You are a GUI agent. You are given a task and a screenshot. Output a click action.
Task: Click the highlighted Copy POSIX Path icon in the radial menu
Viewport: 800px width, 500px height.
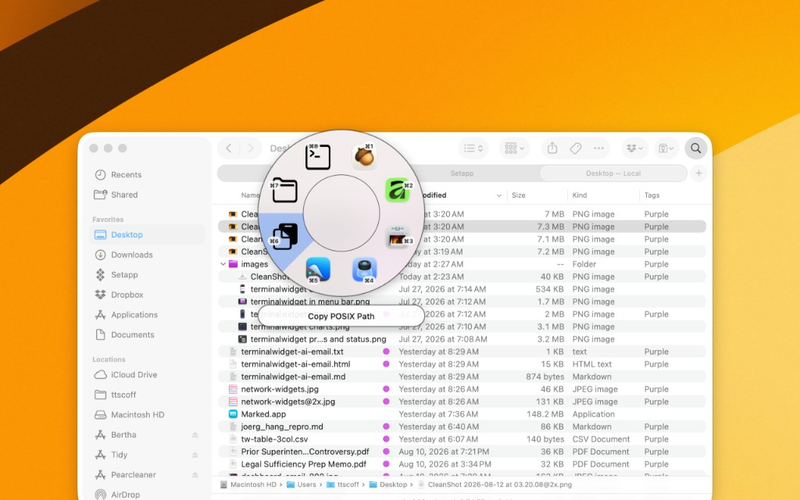[284, 237]
